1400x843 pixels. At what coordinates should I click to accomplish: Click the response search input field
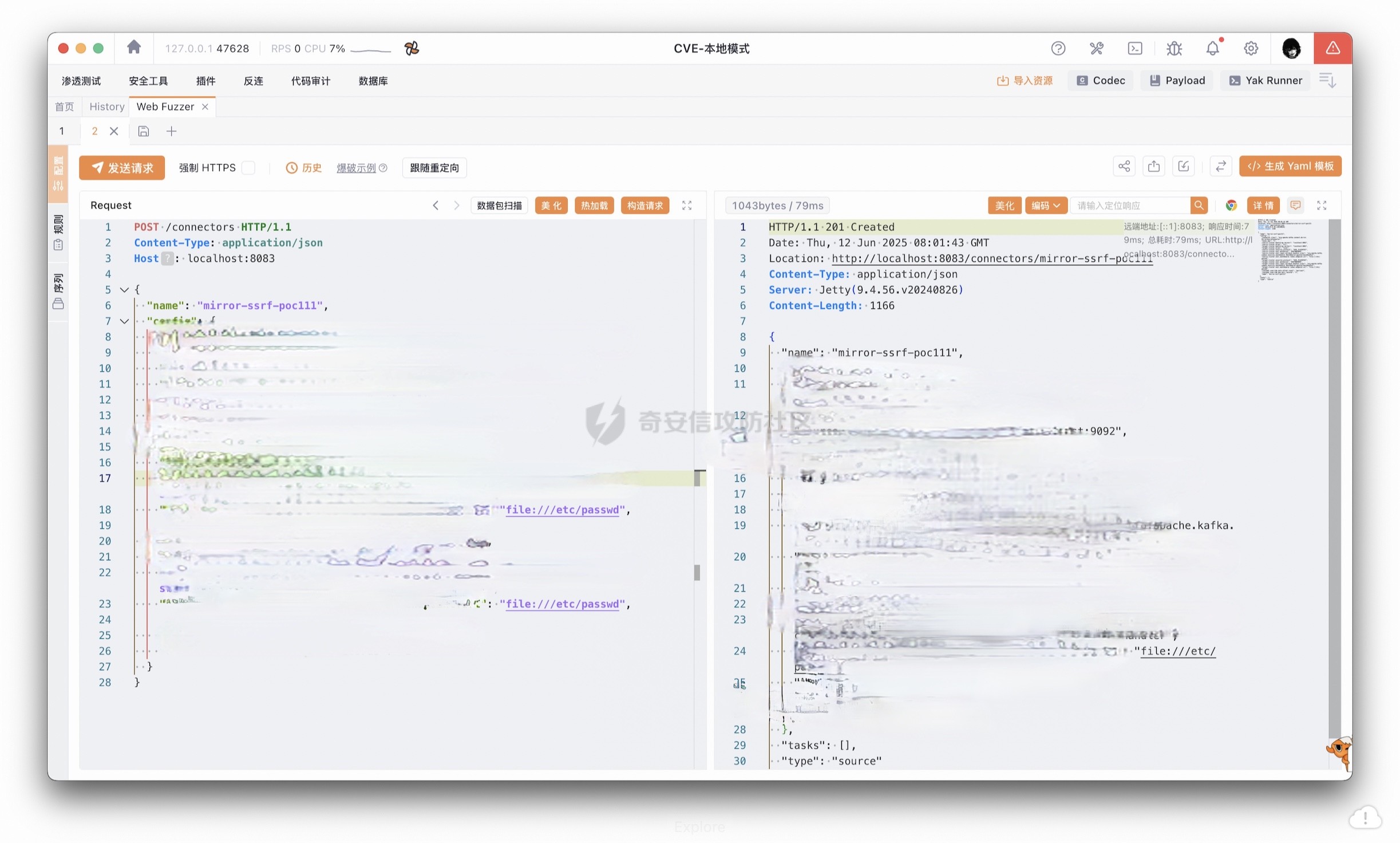[x=1129, y=206]
